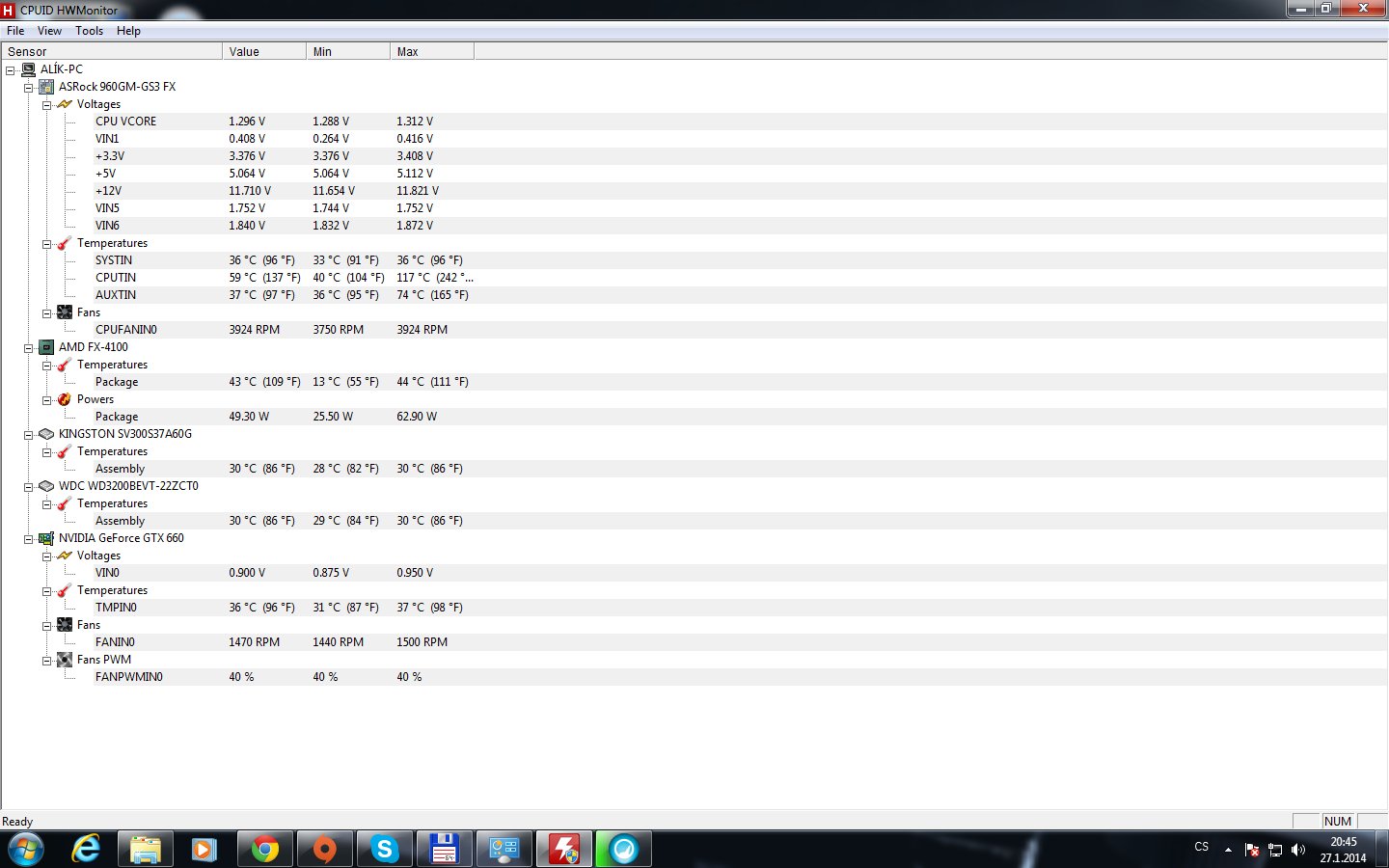Click the WDC Temperatures thermometer icon

click(65, 503)
